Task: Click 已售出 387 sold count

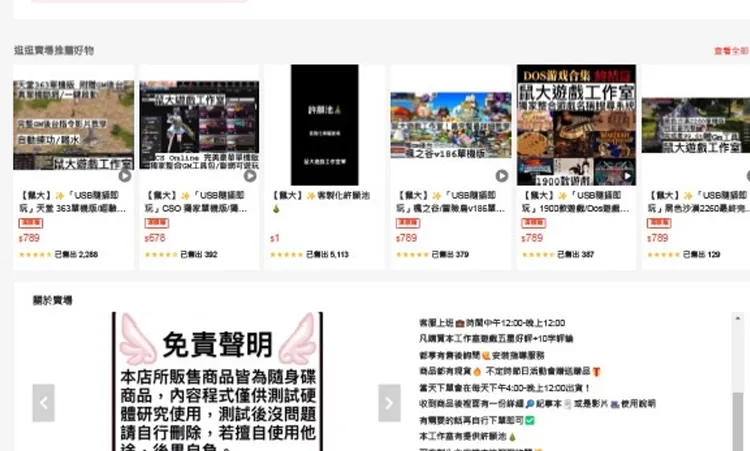Action: (x=575, y=254)
